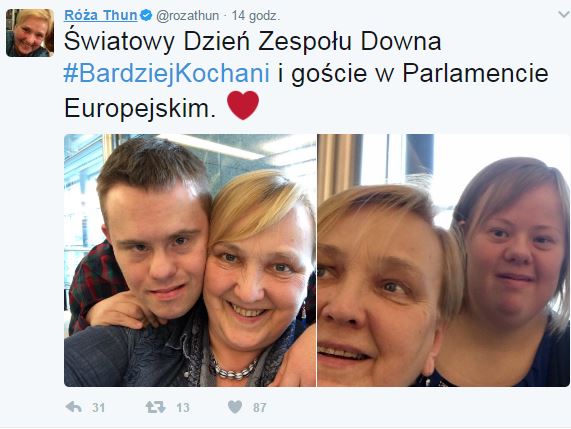Like the tweet with the heart icon
The width and height of the screenshot is (571, 429).
coord(235,407)
